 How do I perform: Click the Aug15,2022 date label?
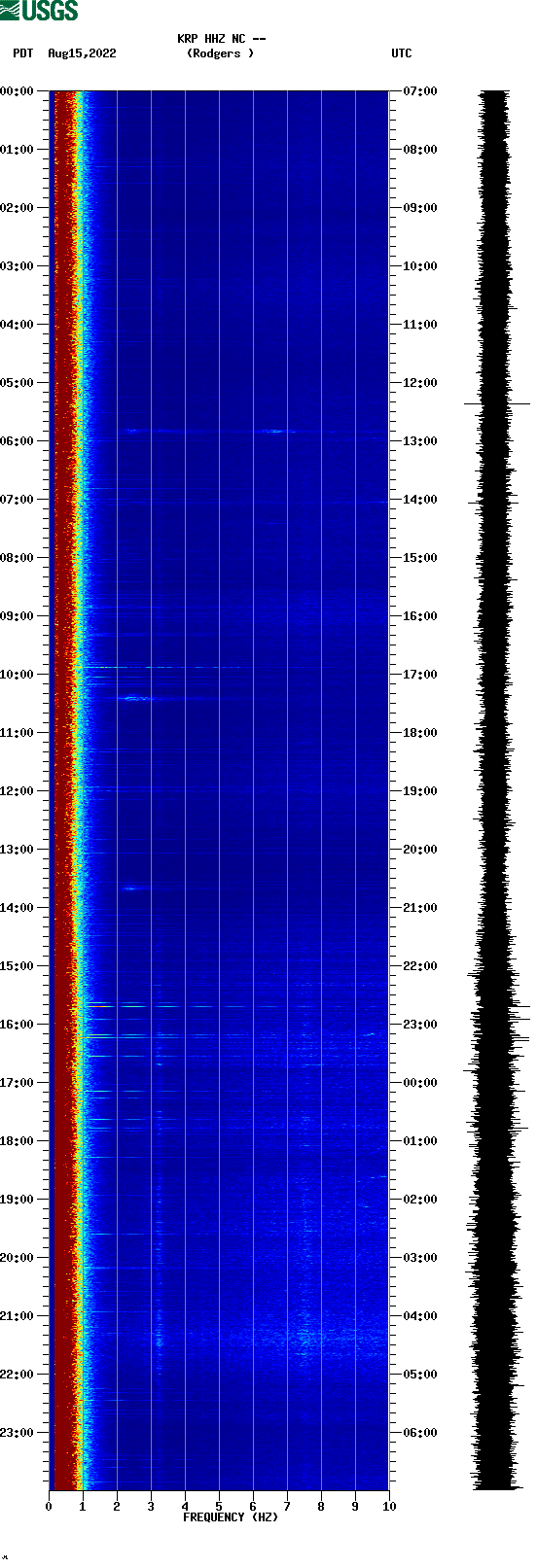82,53
